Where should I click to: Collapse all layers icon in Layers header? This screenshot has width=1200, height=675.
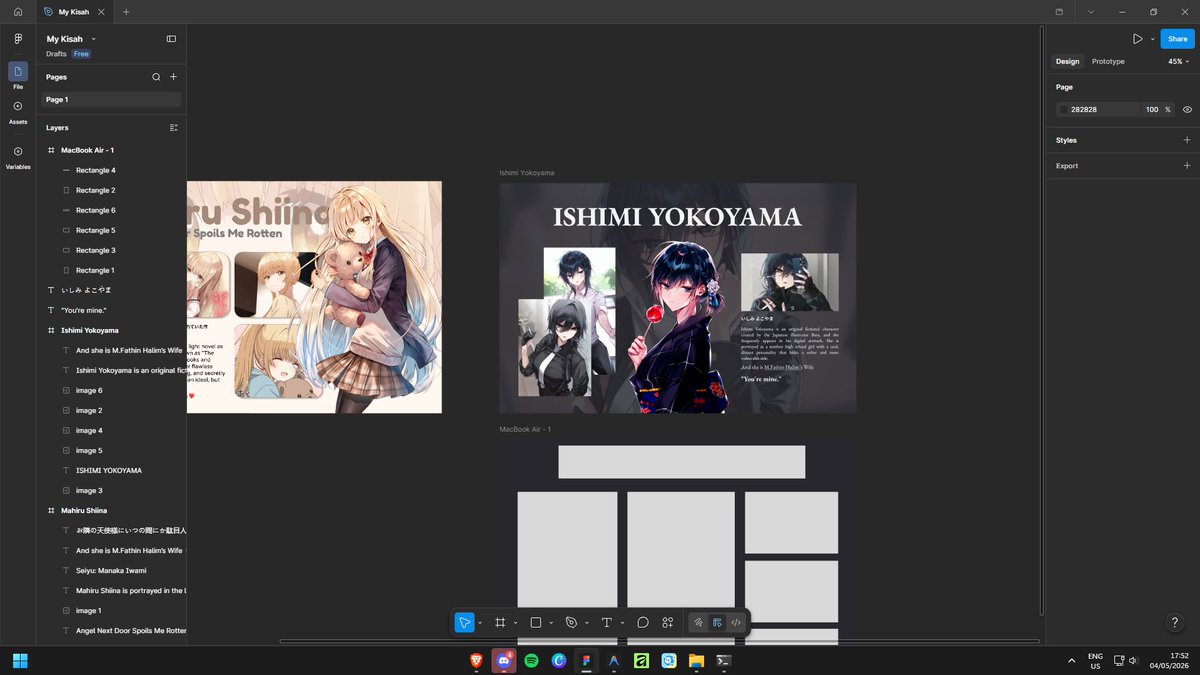pyautogui.click(x=173, y=128)
